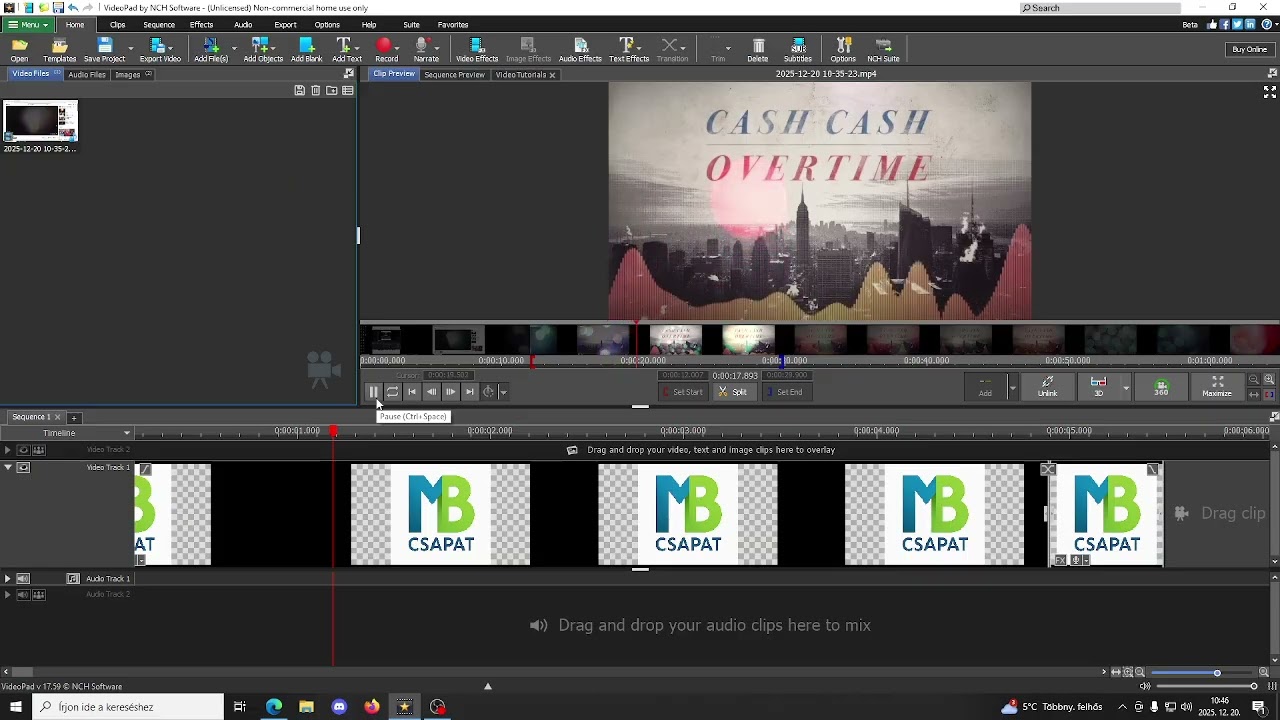Image resolution: width=1280 pixels, height=720 pixels.
Task: Open the playback speed dropdown arrow
Action: point(503,392)
